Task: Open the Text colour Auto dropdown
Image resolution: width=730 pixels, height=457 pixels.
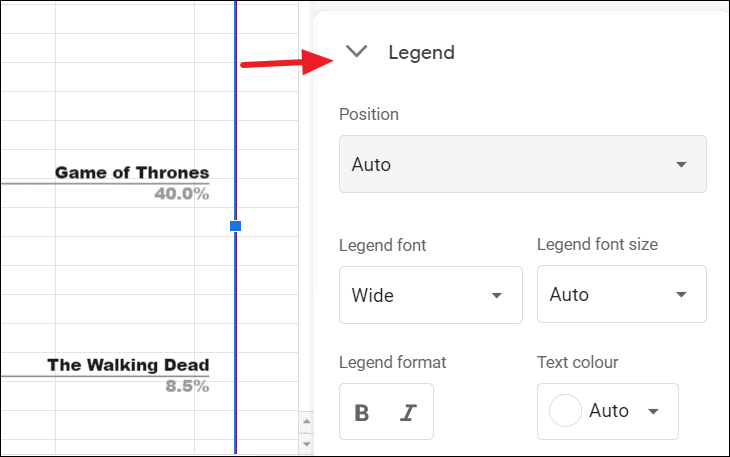Action: [608, 411]
